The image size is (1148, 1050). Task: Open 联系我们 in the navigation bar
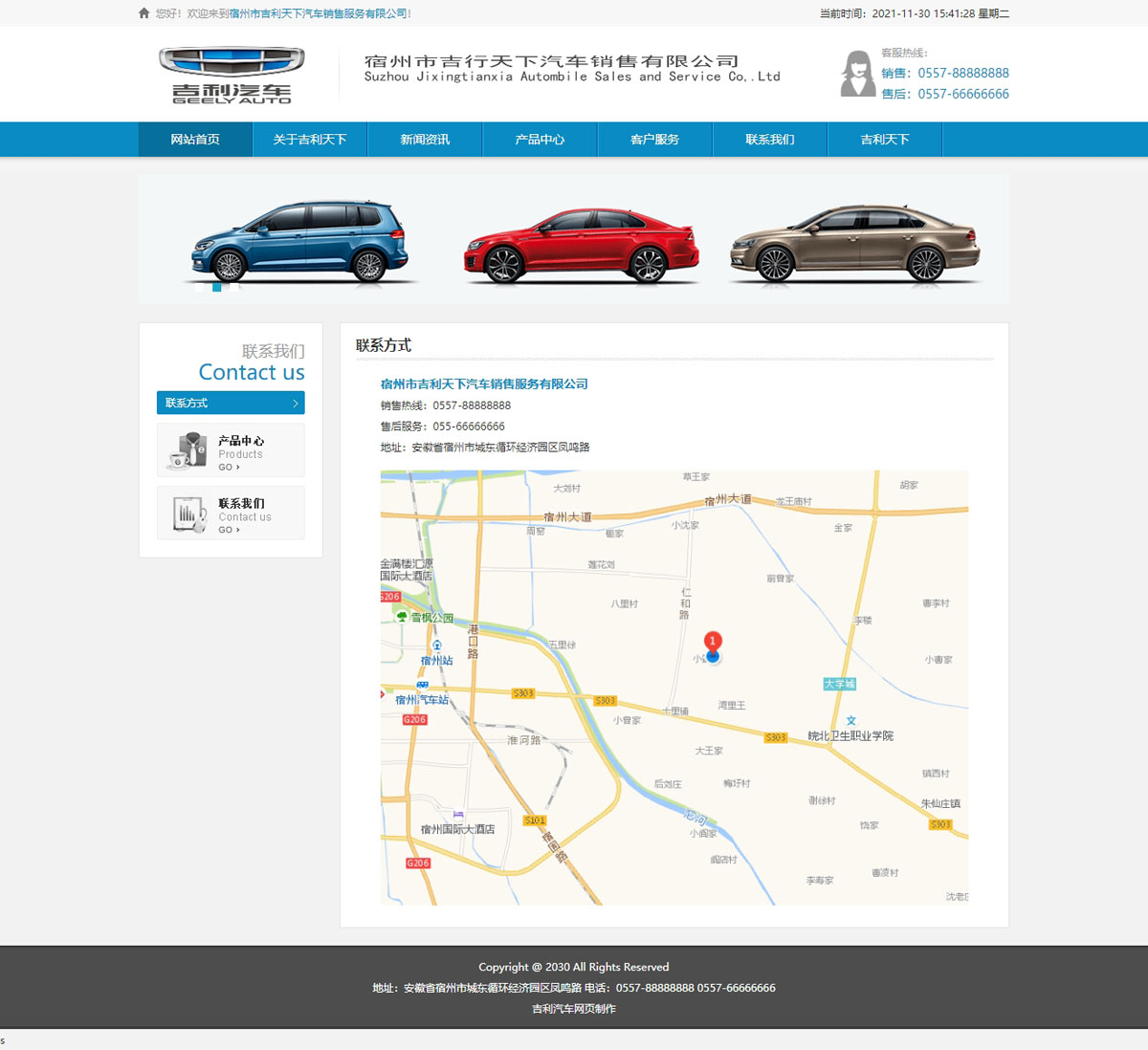tap(769, 140)
